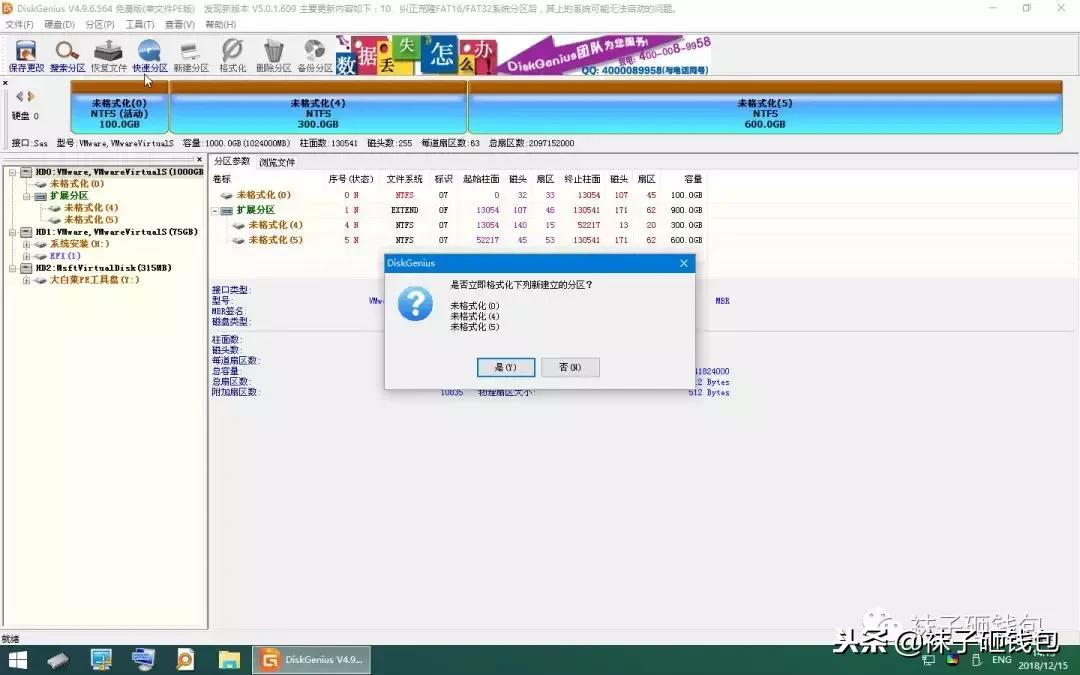Click the 格式化 (Format) toolbar icon
The image size is (1080, 675).
tap(233, 54)
